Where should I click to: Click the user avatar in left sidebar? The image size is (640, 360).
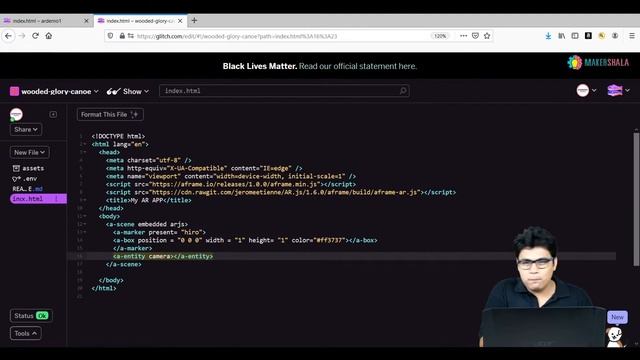point(16,114)
